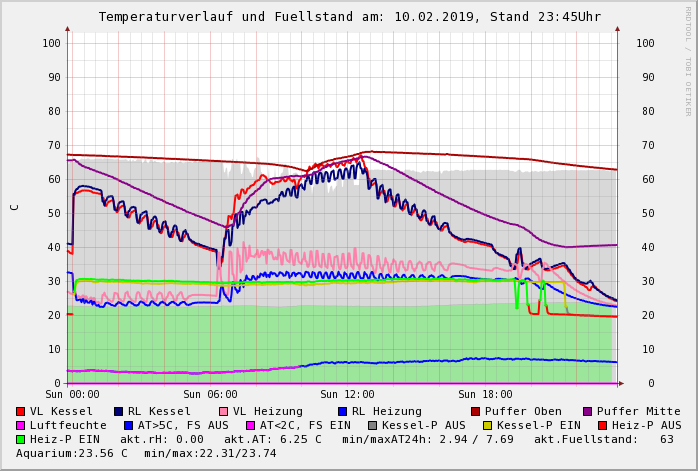Click the Sun 18:00 time axis label
The image size is (698, 471).
click(x=485, y=394)
